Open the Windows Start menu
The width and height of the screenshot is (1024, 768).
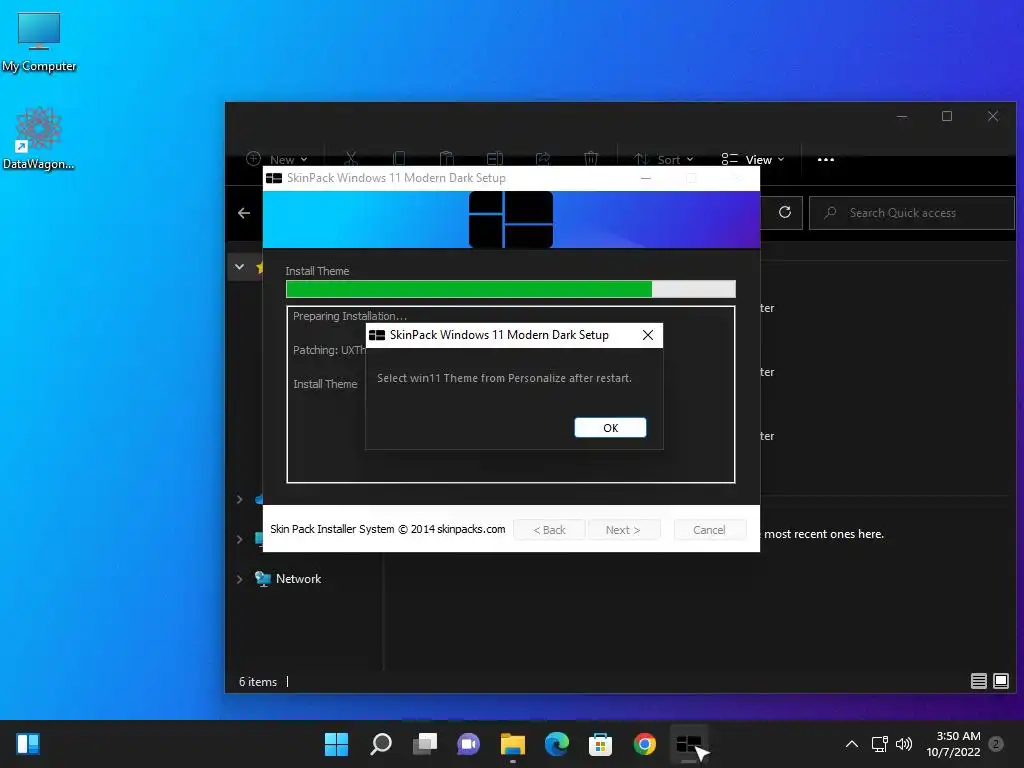[x=336, y=744]
